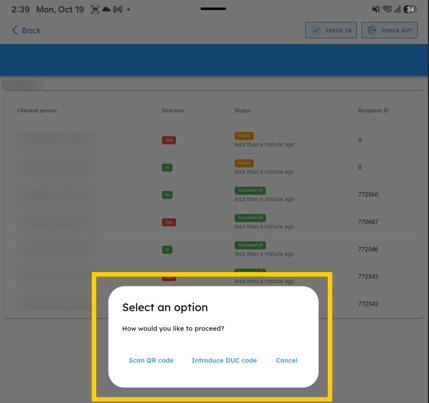Tap the screenshot notification icon in the status bar
429x403 pixels.
(x=95, y=9)
